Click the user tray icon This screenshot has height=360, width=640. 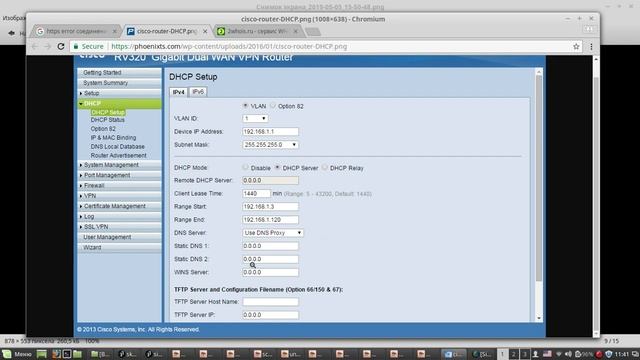(535, 354)
